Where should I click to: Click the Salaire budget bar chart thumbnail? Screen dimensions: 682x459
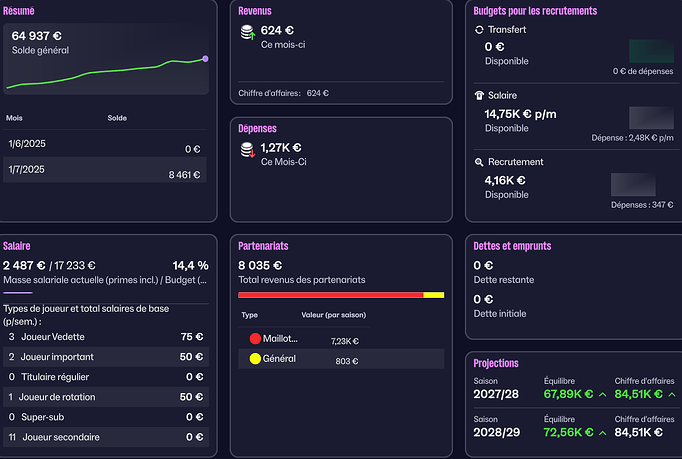coord(642,118)
